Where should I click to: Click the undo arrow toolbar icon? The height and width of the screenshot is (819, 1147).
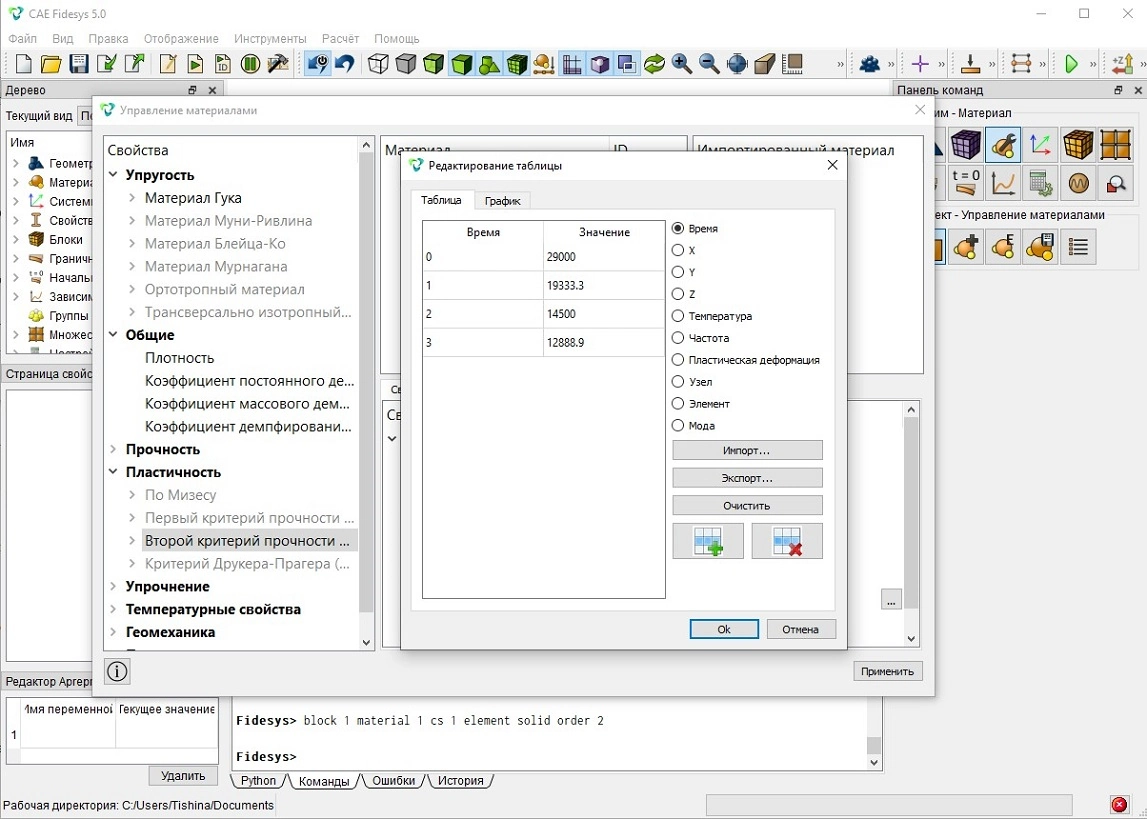click(345, 64)
